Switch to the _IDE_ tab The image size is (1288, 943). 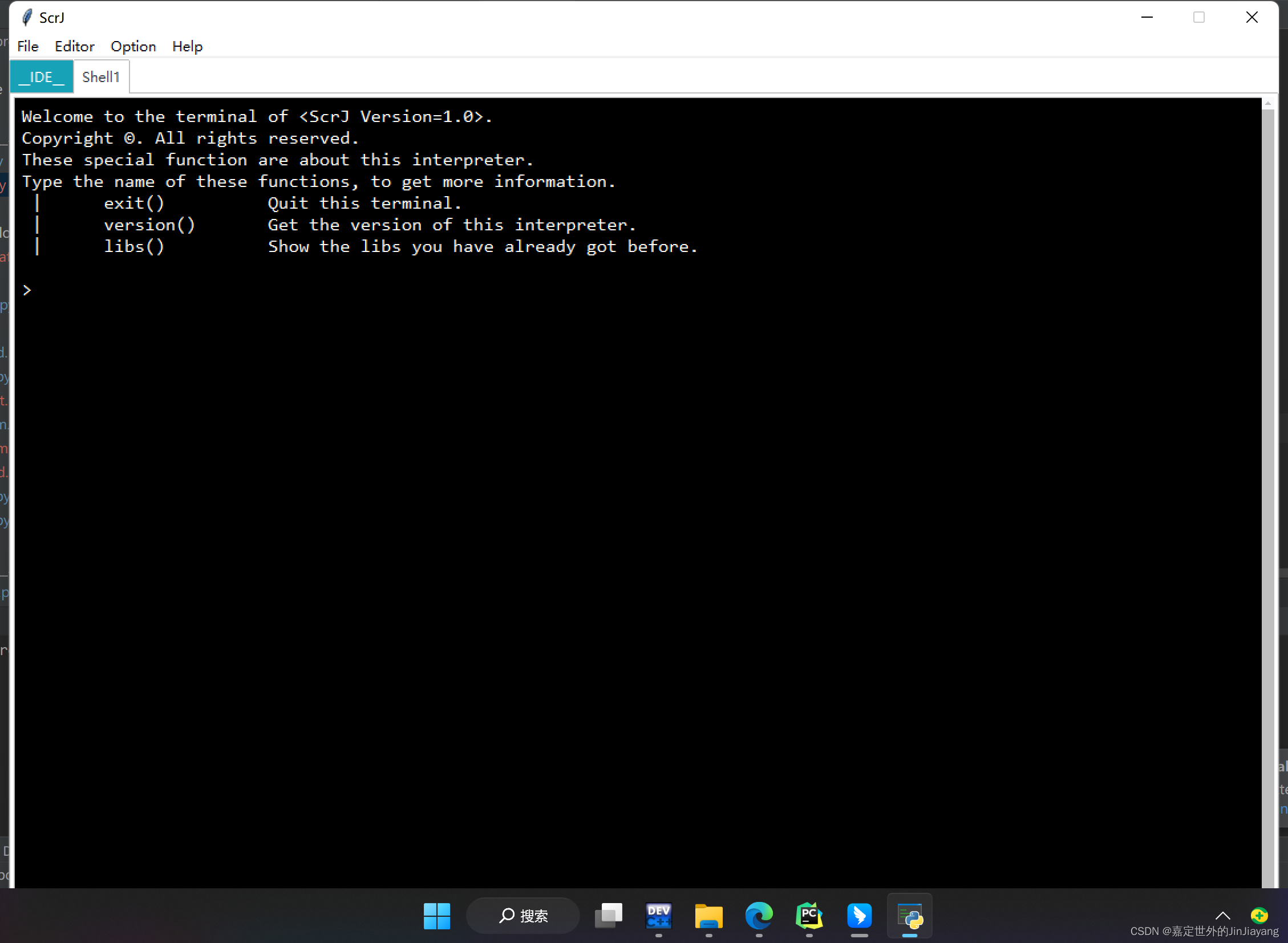coord(42,77)
